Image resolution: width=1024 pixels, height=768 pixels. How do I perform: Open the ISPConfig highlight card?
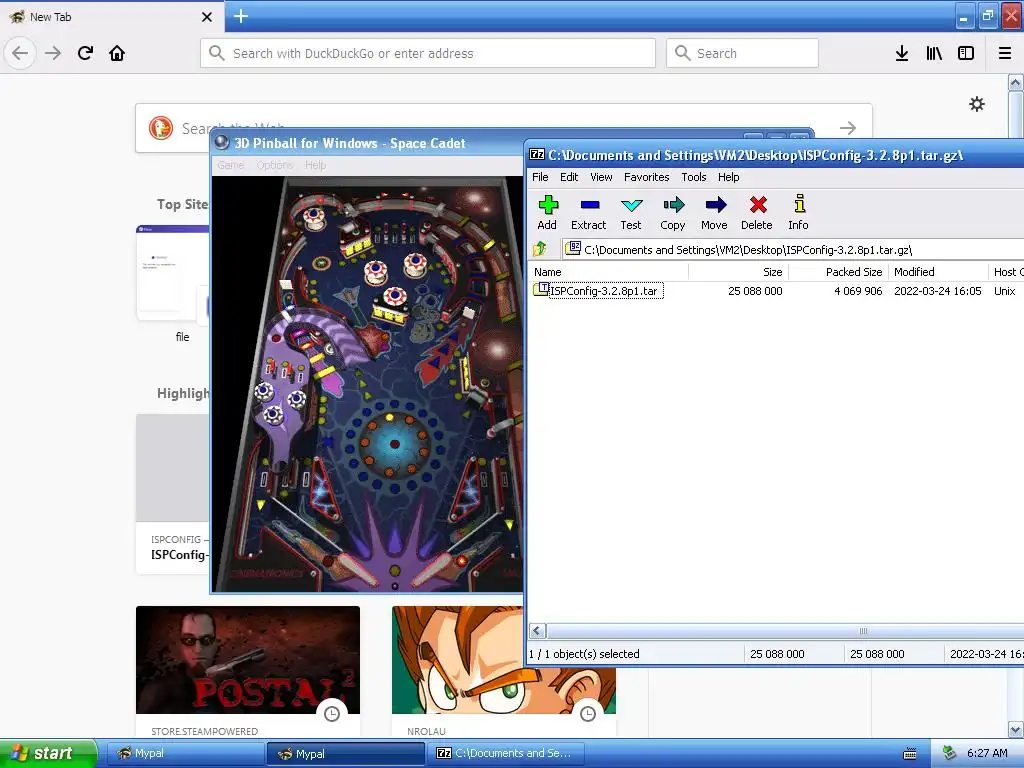click(173, 494)
